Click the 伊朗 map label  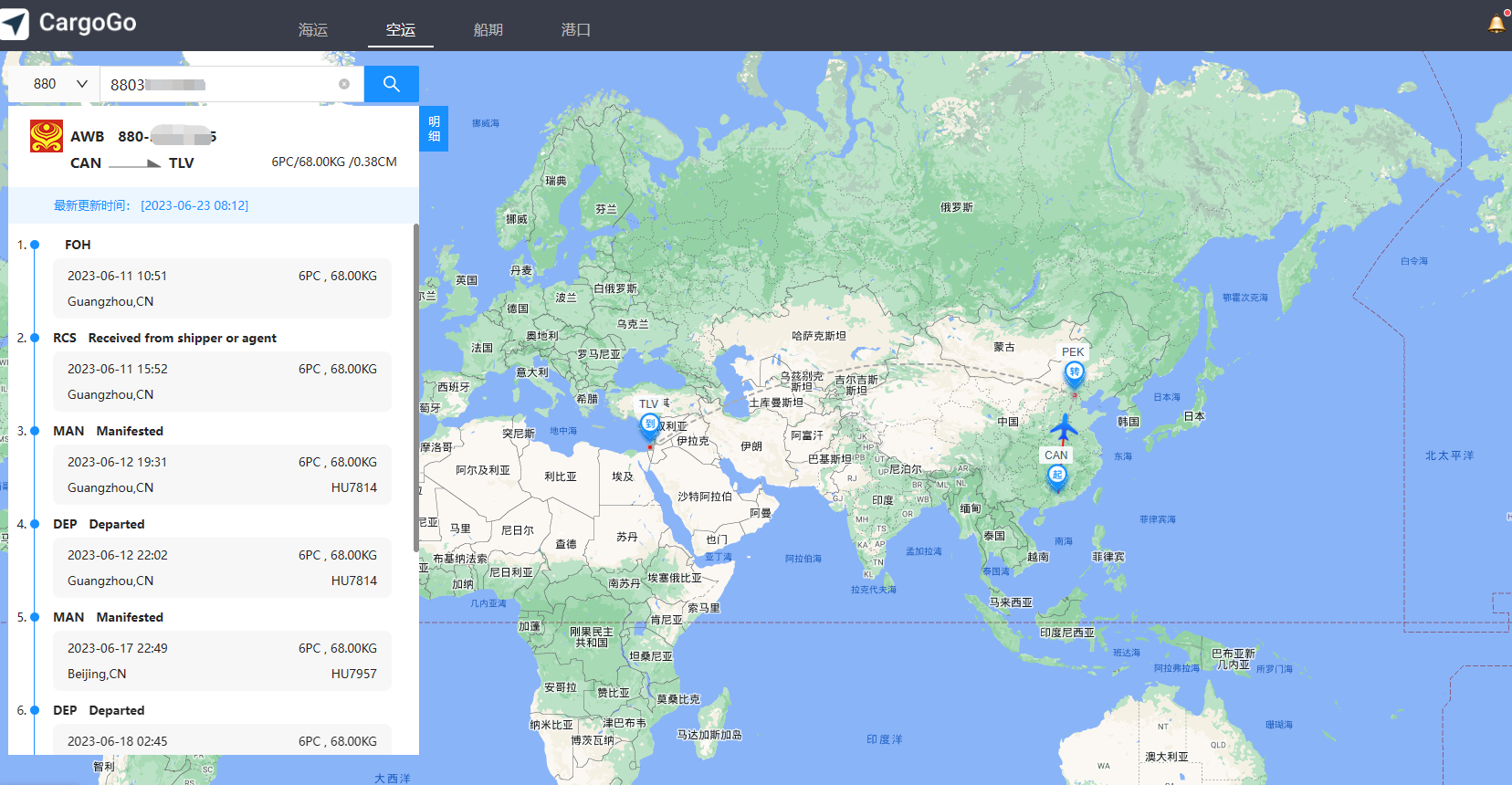pos(751,446)
